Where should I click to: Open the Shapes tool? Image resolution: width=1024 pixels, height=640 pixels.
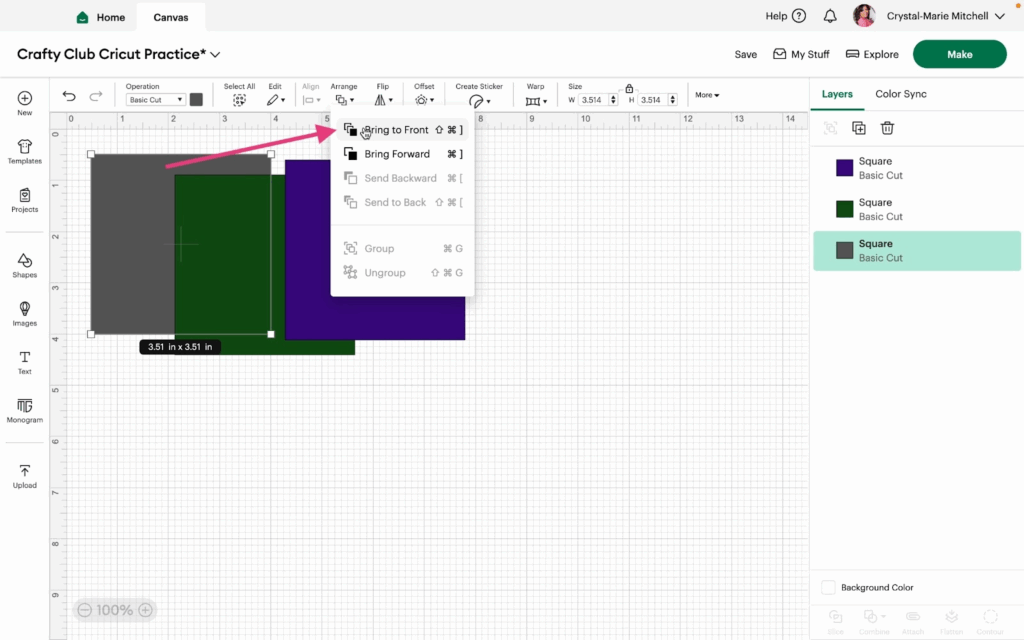(25, 261)
